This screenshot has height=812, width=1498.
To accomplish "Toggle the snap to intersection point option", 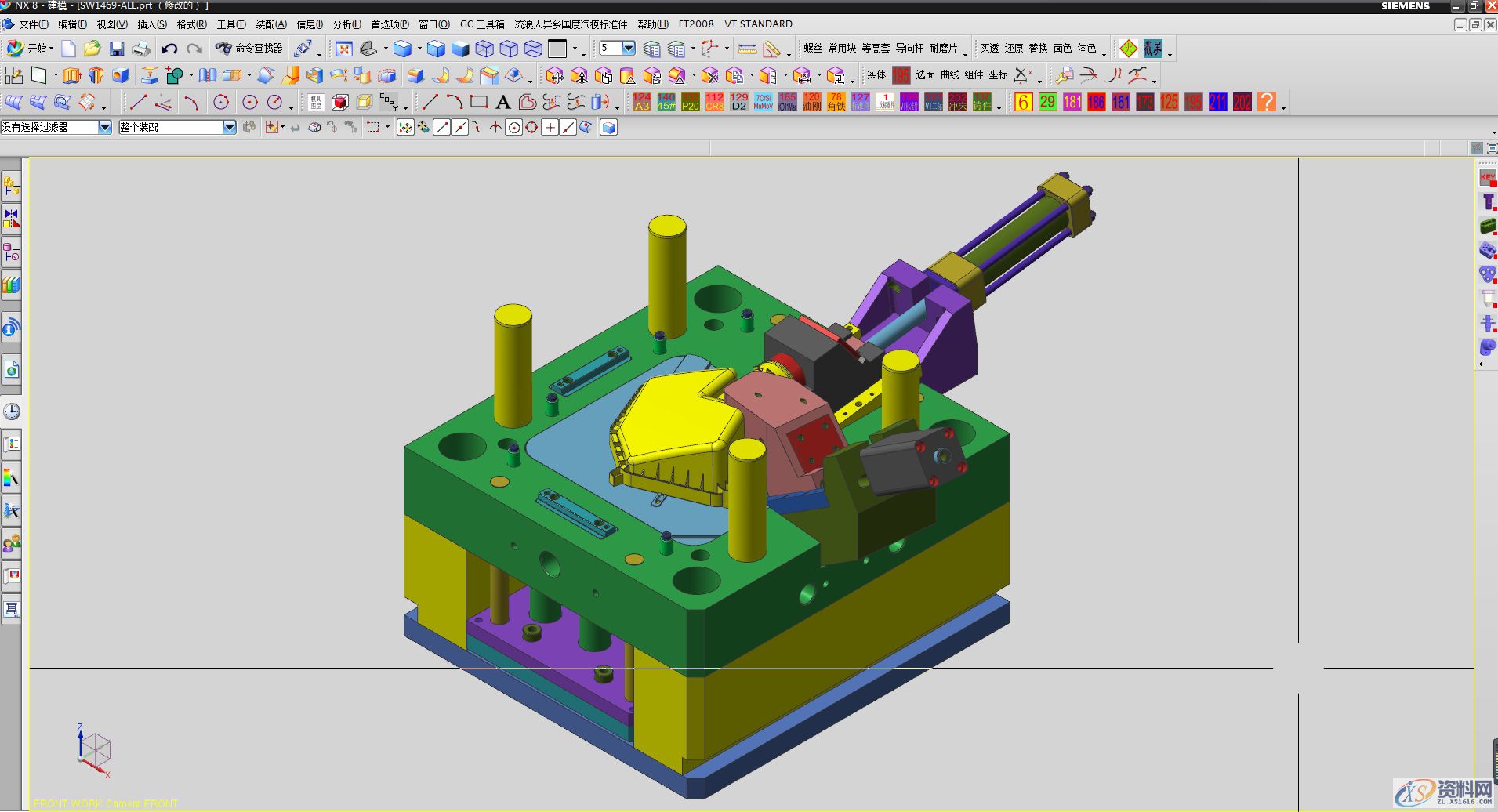I will (x=495, y=128).
